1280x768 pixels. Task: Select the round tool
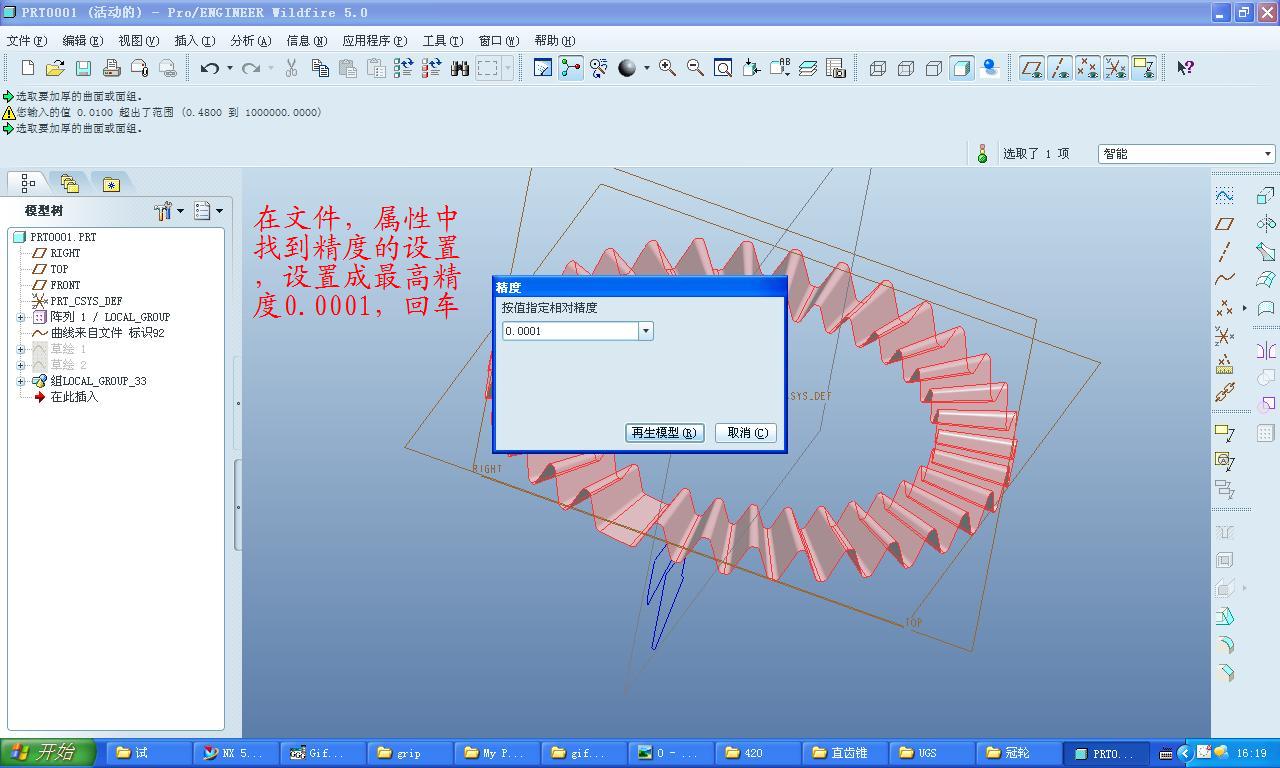(1224, 644)
